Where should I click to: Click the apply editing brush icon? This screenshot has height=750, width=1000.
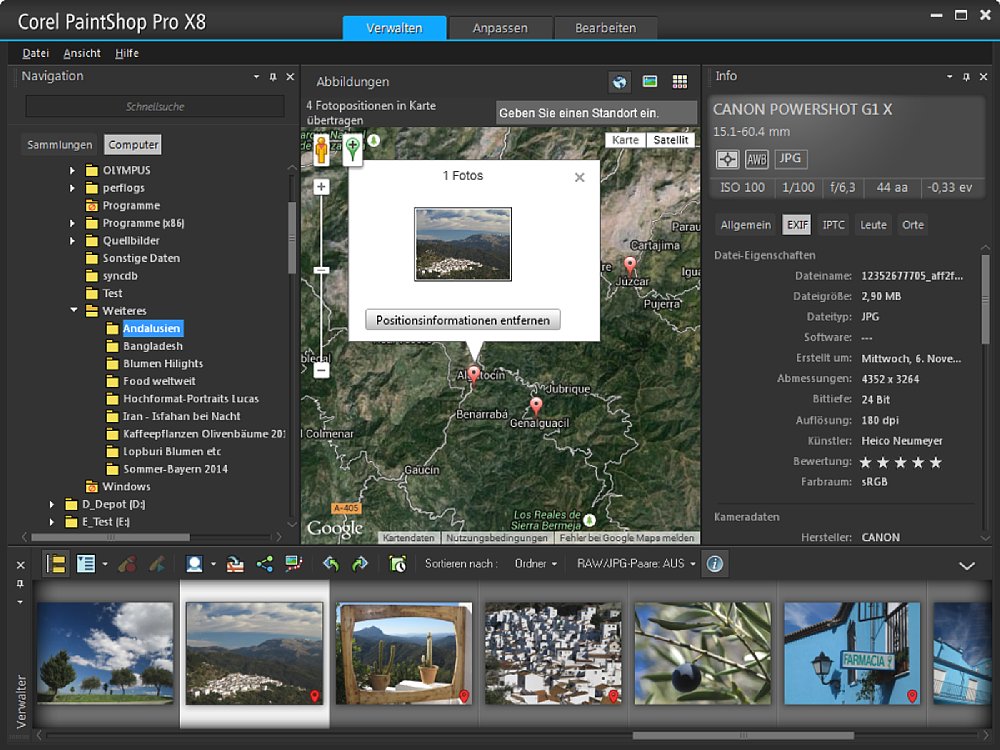click(x=157, y=564)
